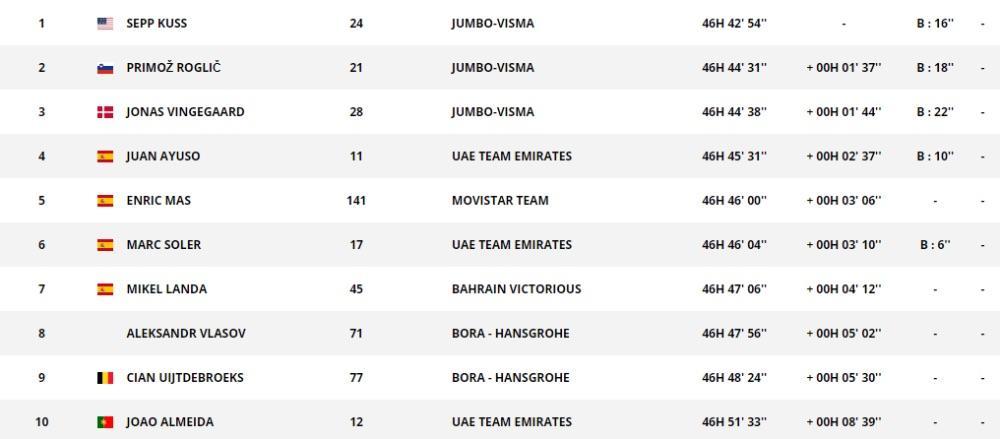Click the Belgian flag beside Cian Uijtdebroeks

point(105,378)
